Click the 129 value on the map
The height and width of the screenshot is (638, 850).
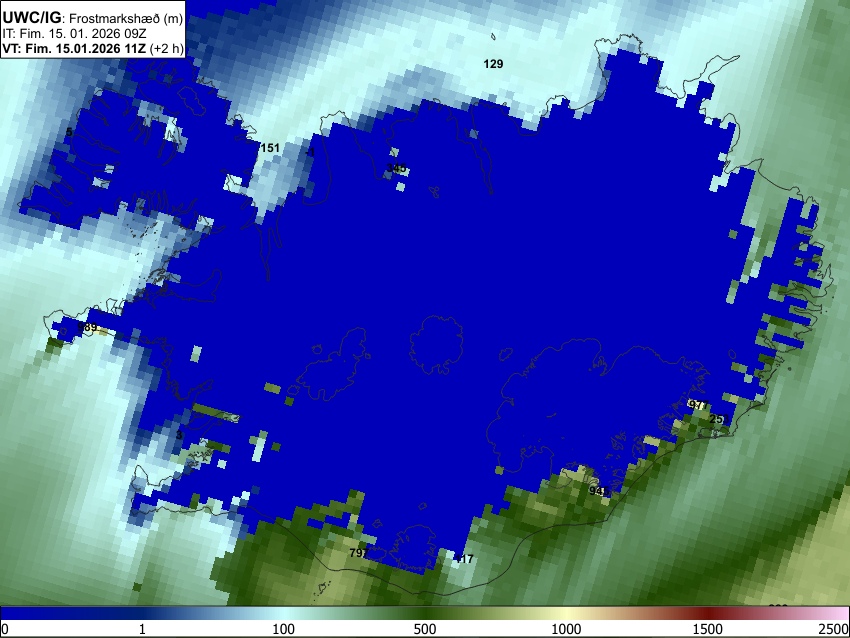pyautogui.click(x=493, y=64)
